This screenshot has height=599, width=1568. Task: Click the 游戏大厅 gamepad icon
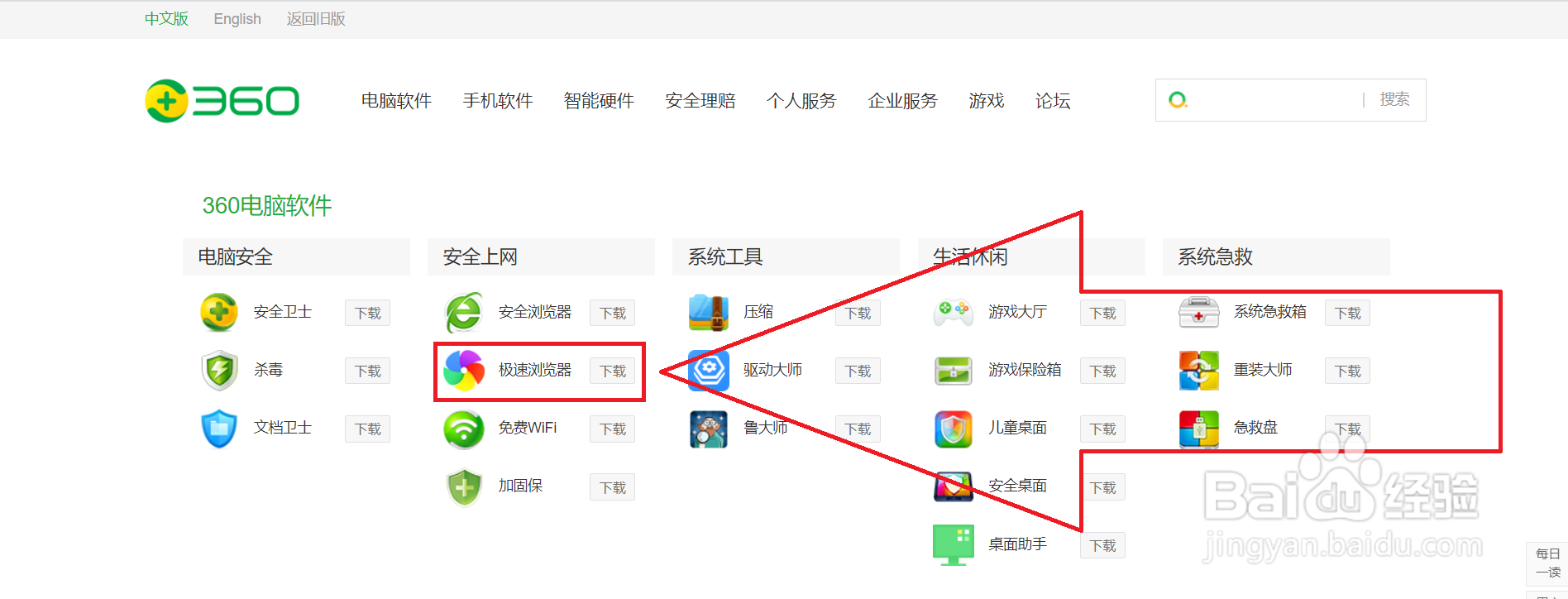[x=954, y=312]
